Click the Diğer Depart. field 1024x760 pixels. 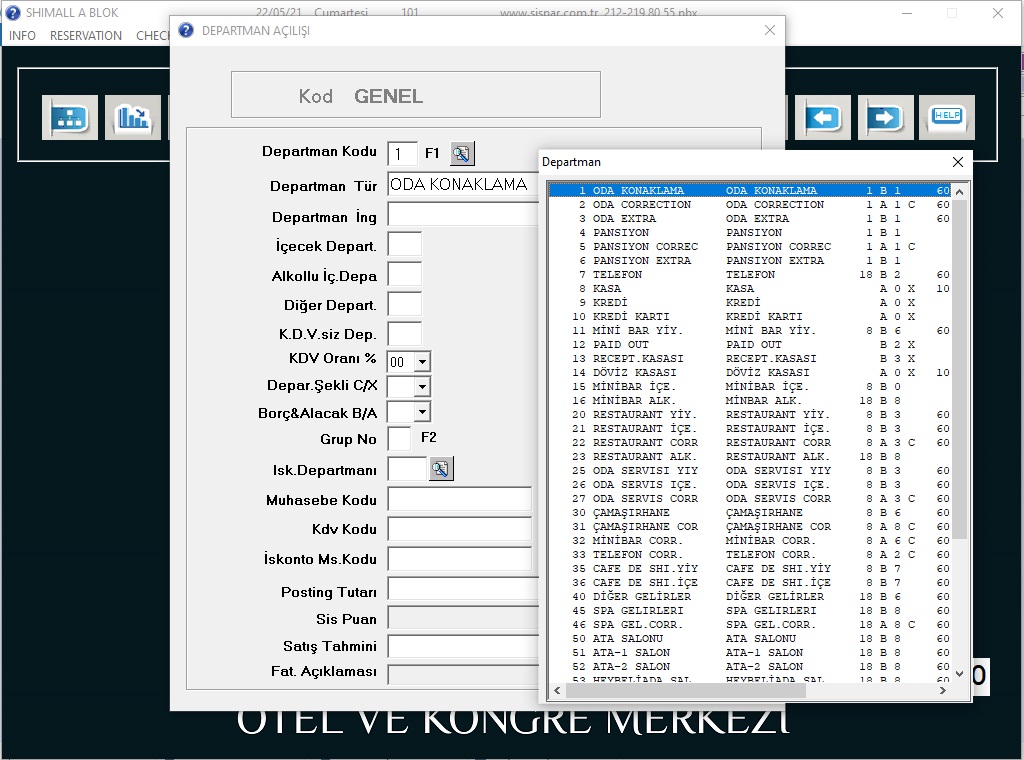click(x=404, y=304)
